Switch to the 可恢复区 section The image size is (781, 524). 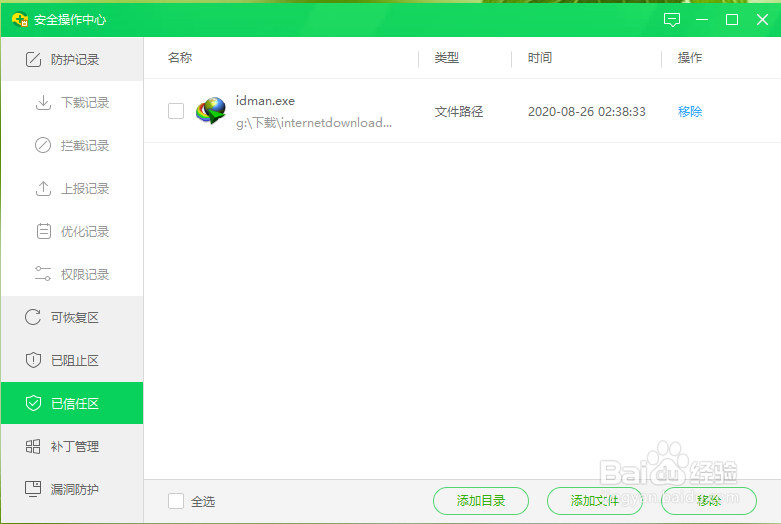pos(72,317)
